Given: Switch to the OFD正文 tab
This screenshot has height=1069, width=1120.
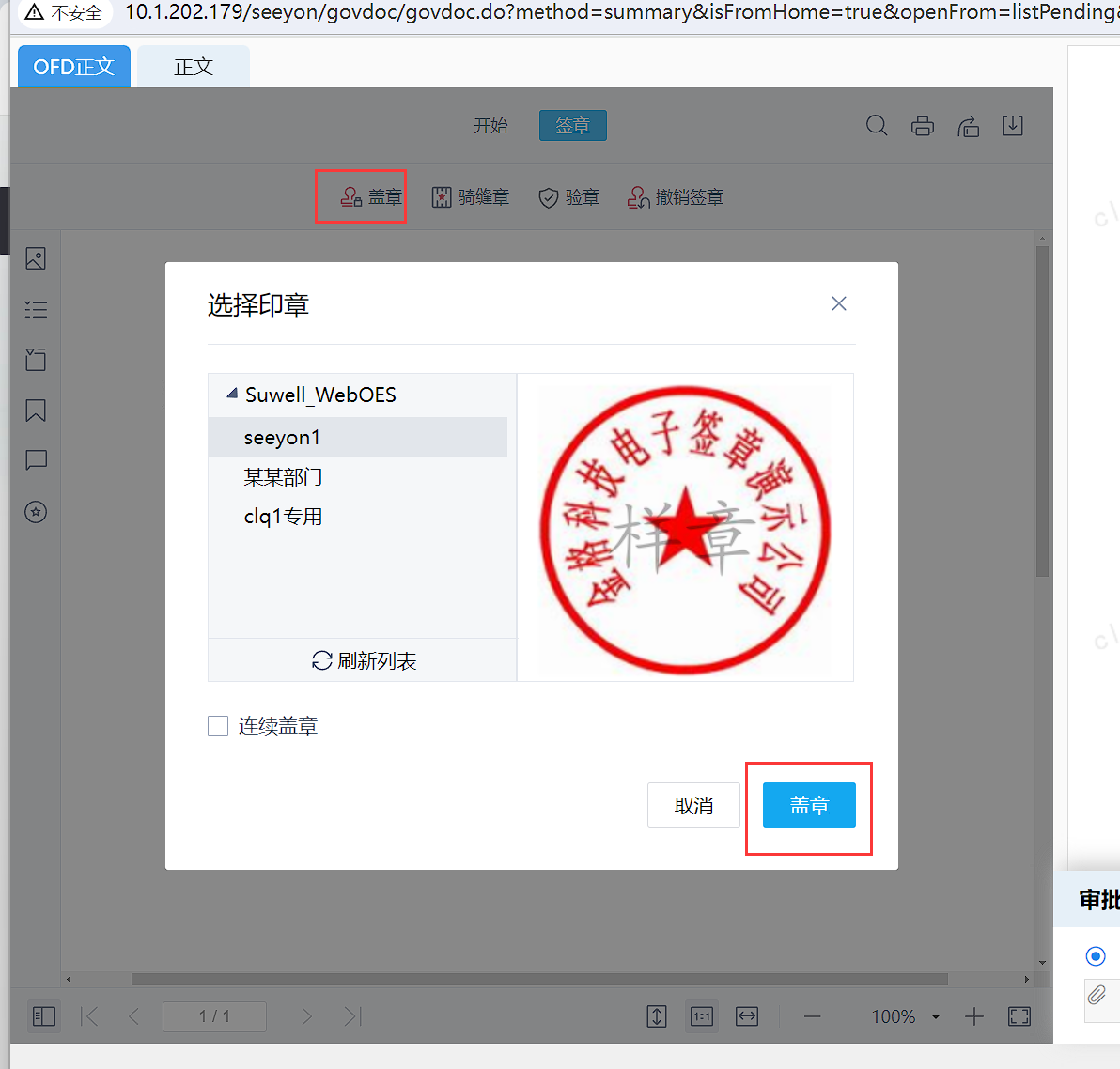Looking at the screenshot, I should 74,67.
